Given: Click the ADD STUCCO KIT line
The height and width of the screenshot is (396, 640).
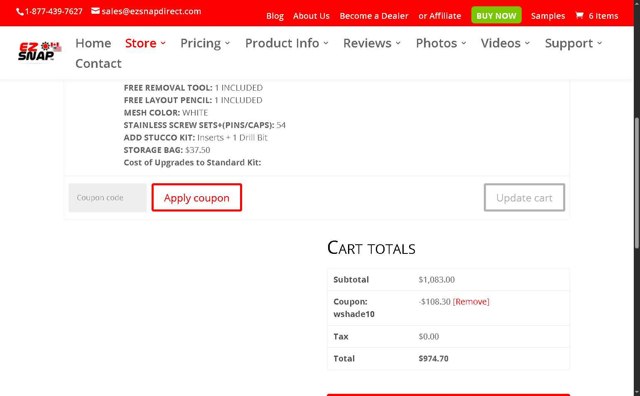Looking at the screenshot, I should [196, 138].
